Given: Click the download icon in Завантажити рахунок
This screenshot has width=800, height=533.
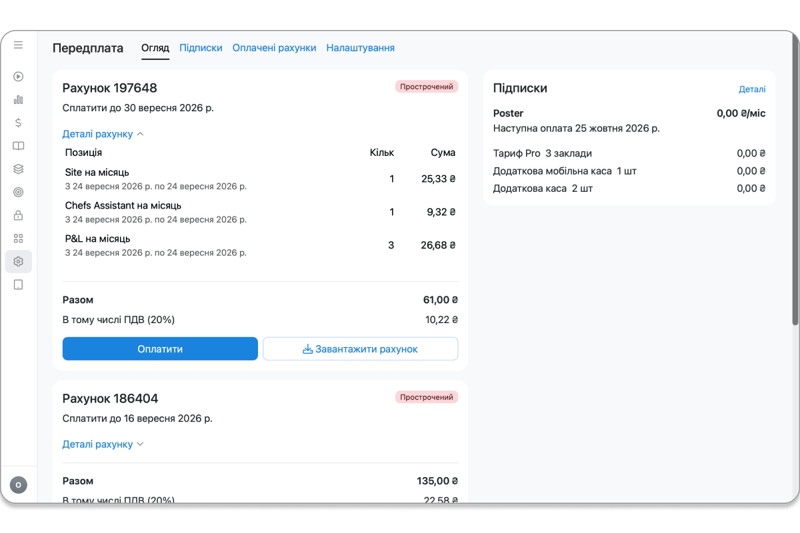Looking at the screenshot, I should 308,349.
